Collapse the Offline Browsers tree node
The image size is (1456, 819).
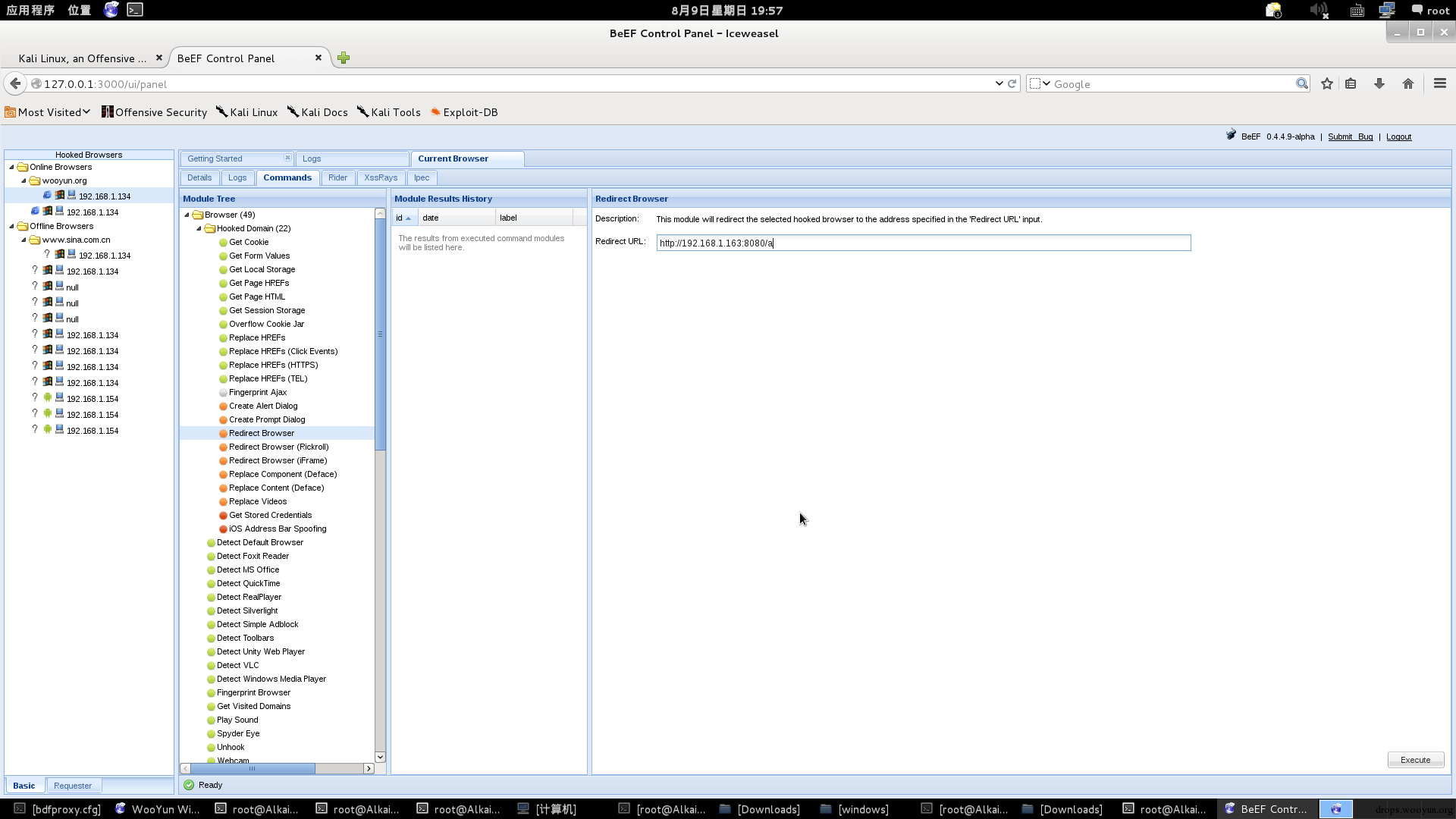coord(11,226)
